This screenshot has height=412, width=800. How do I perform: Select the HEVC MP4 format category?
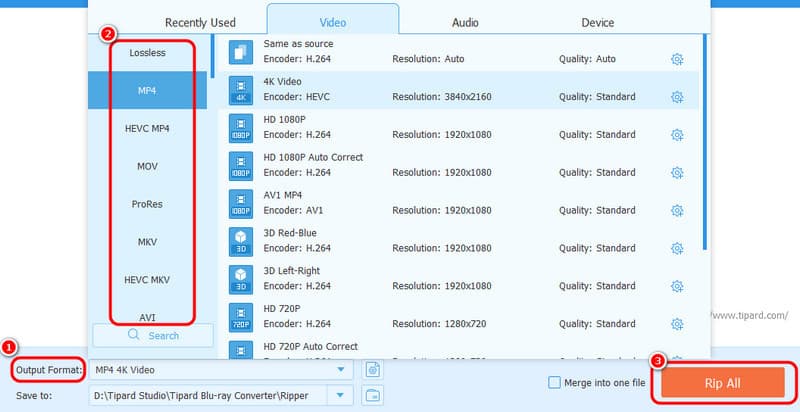(x=147, y=128)
